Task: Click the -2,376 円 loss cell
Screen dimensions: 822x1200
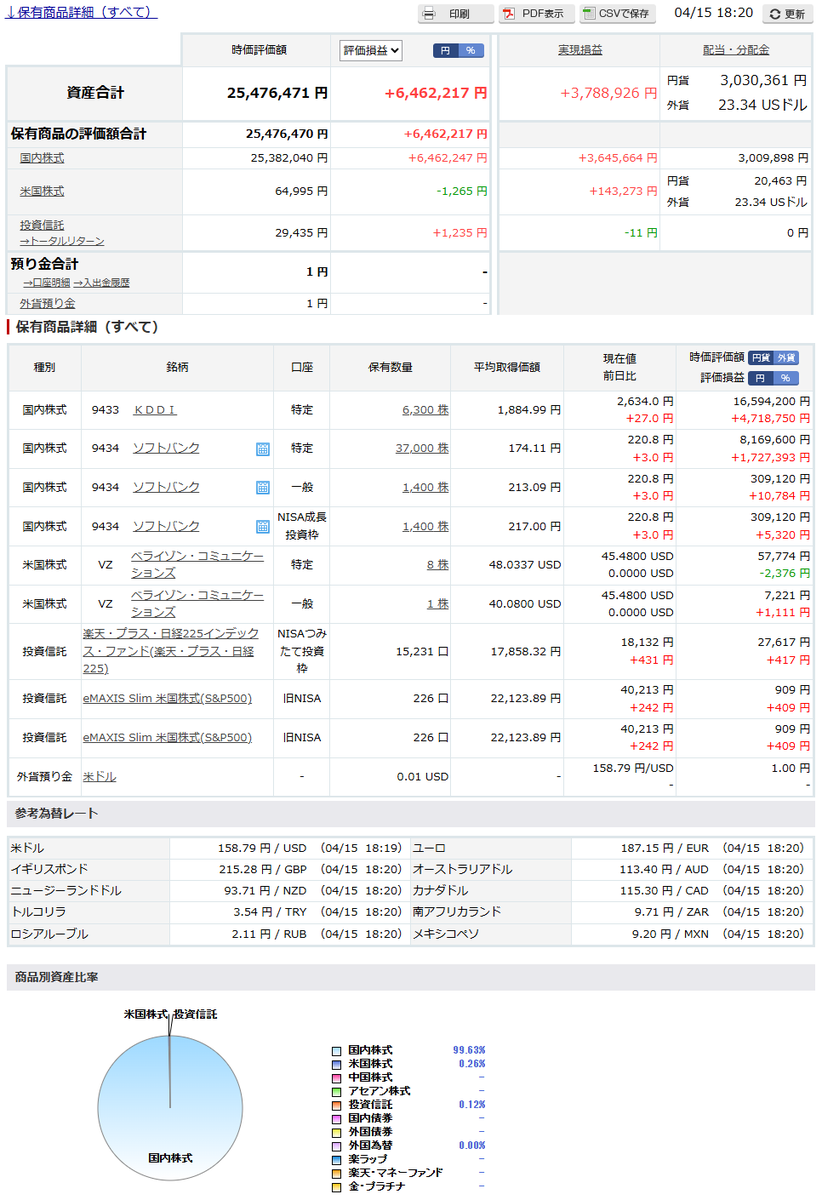Action: tap(786, 574)
